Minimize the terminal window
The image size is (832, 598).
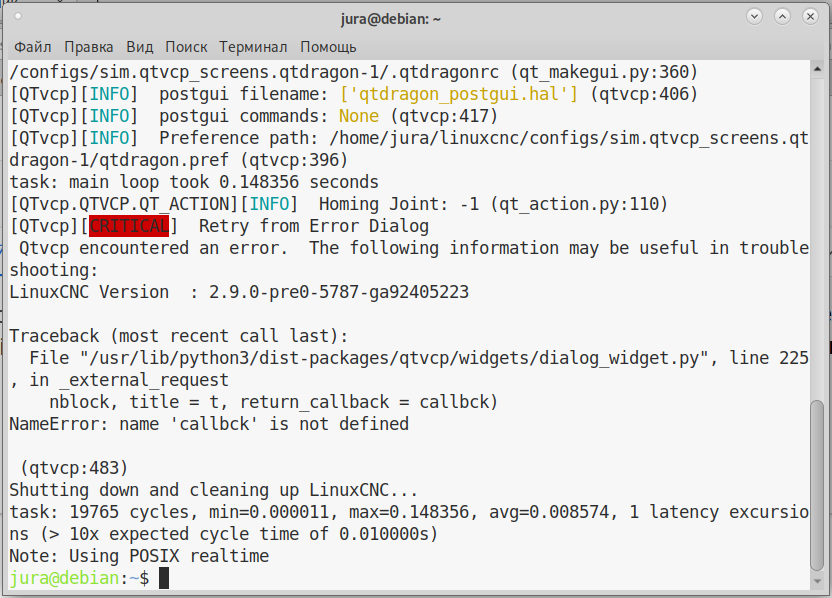[755, 16]
